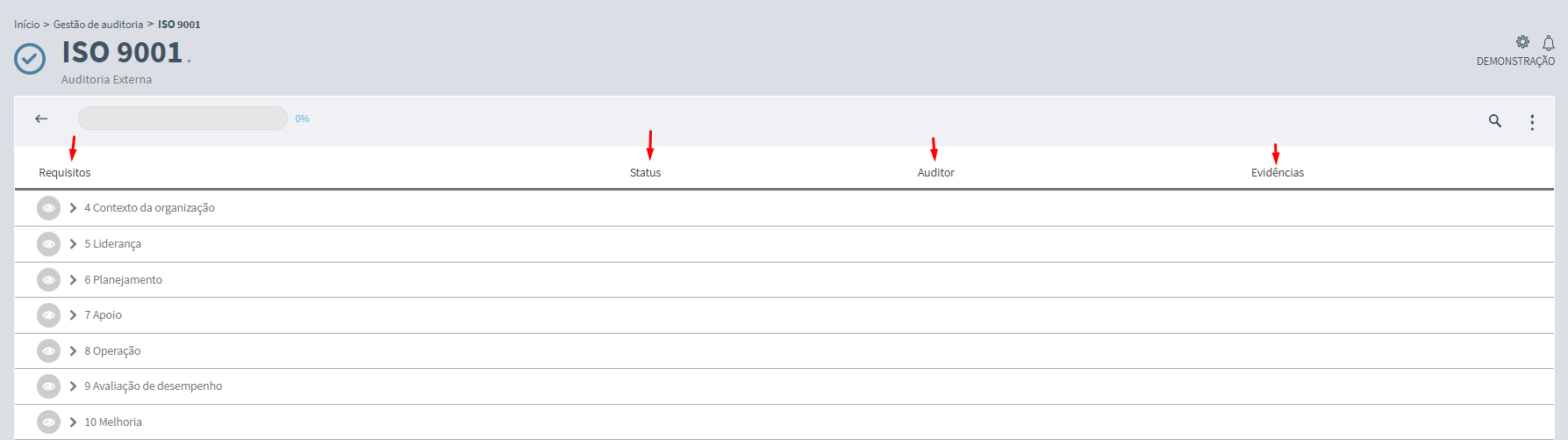Image resolution: width=1568 pixels, height=440 pixels.
Task: Expand the 7 Apoio chevron
Action: coord(73,315)
